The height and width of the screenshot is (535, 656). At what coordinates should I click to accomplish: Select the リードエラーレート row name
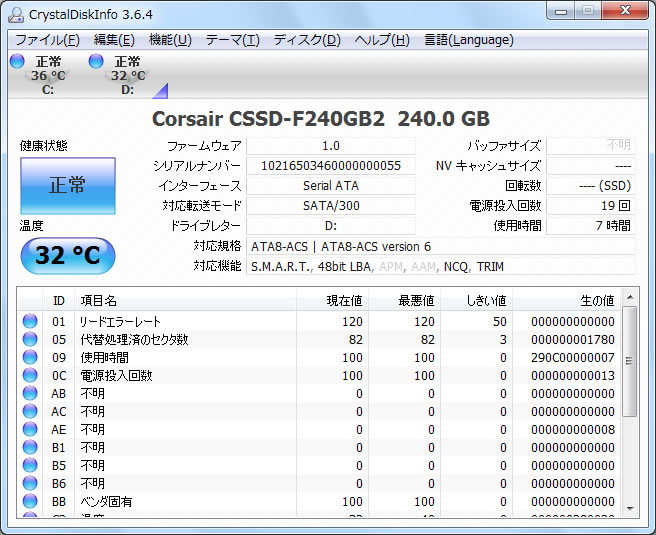(120, 321)
